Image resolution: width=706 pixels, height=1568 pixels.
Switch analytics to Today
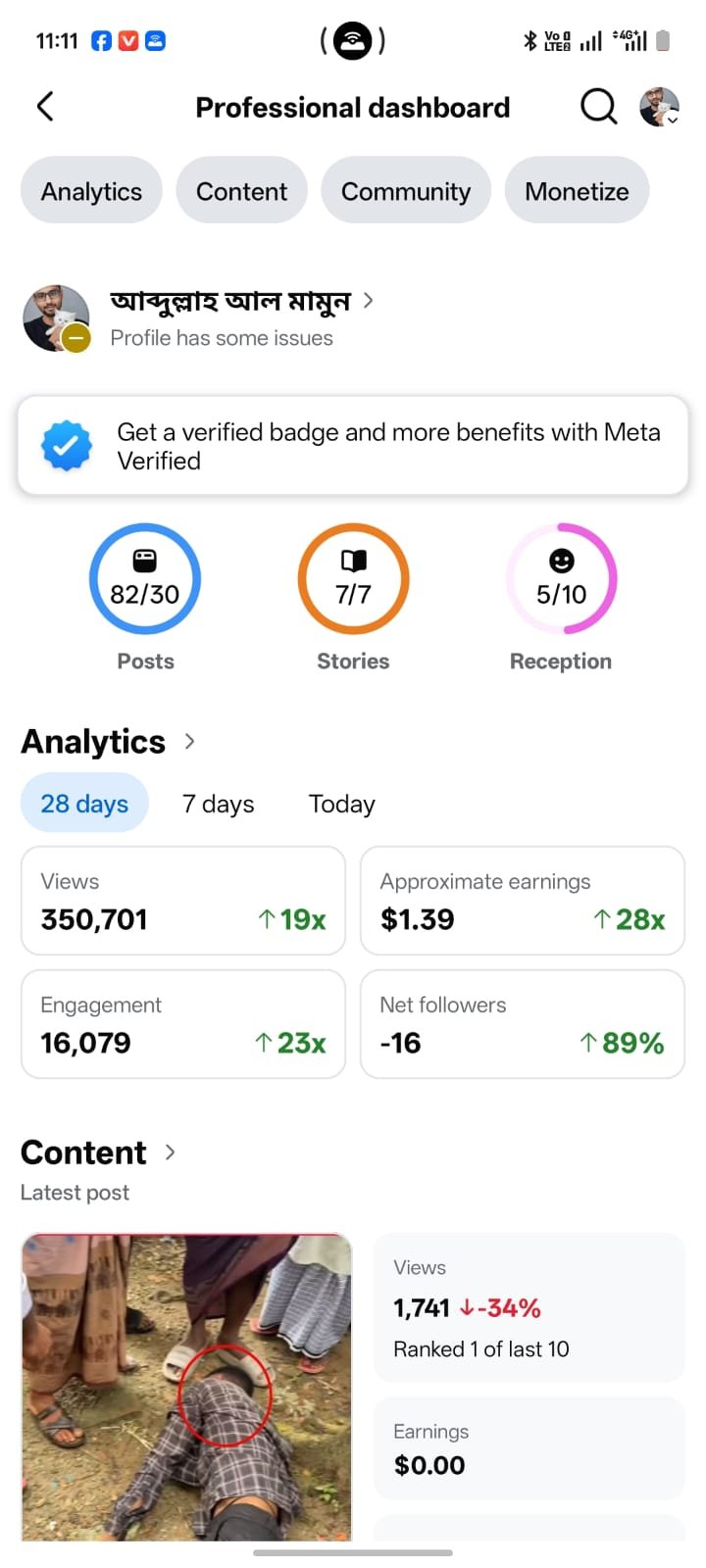pos(341,804)
